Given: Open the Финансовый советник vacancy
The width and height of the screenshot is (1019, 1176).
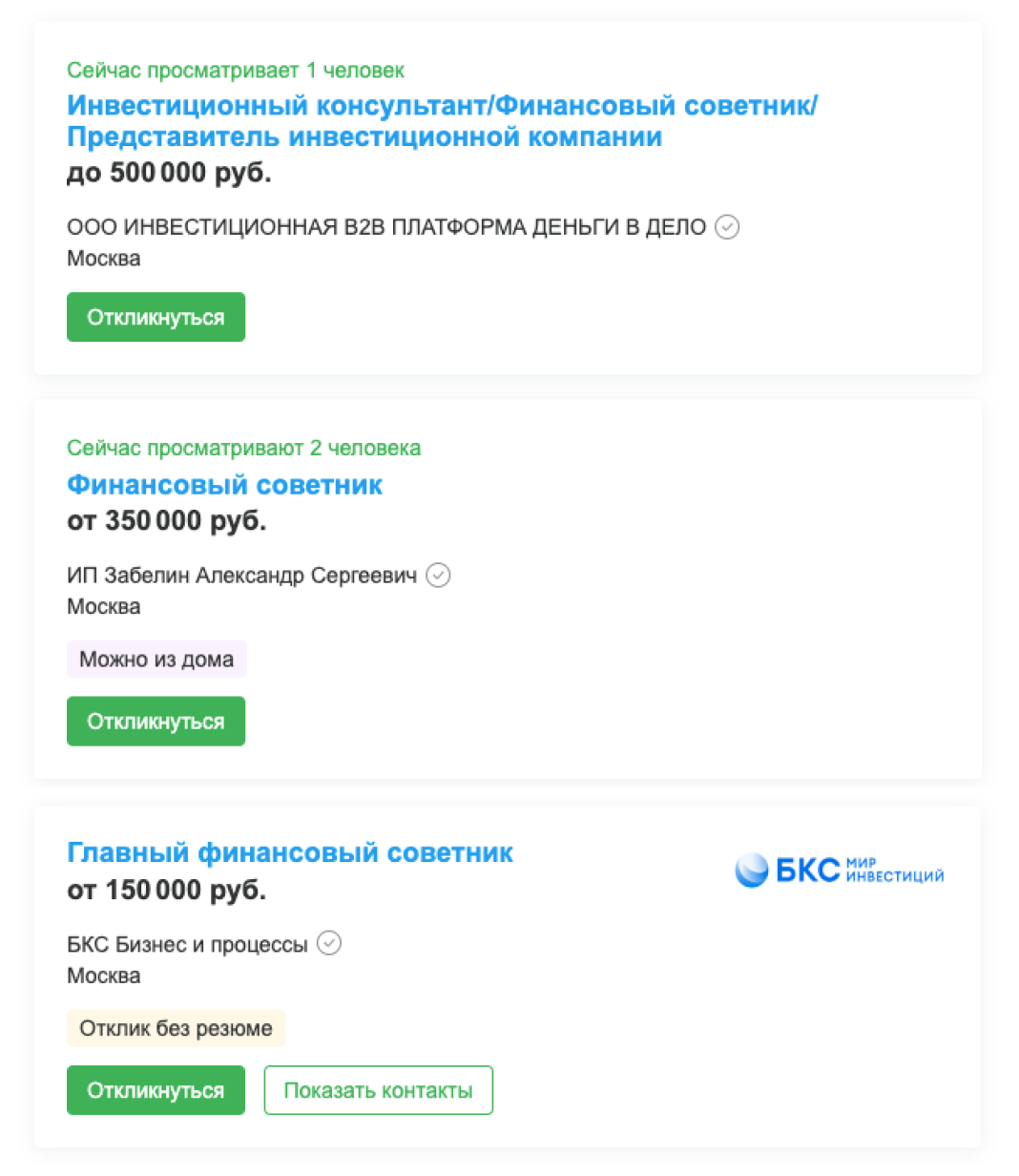Looking at the screenshot, I should [224, 485].
